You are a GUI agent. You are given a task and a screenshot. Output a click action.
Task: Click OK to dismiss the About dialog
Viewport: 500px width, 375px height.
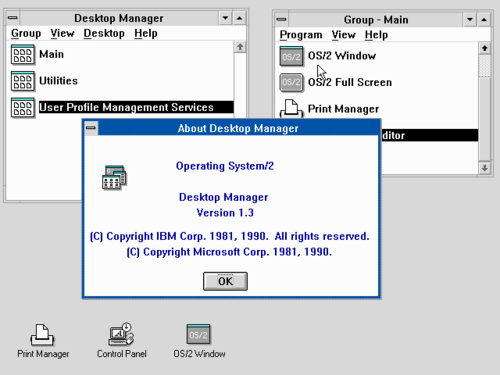click(x=225, y=281)
